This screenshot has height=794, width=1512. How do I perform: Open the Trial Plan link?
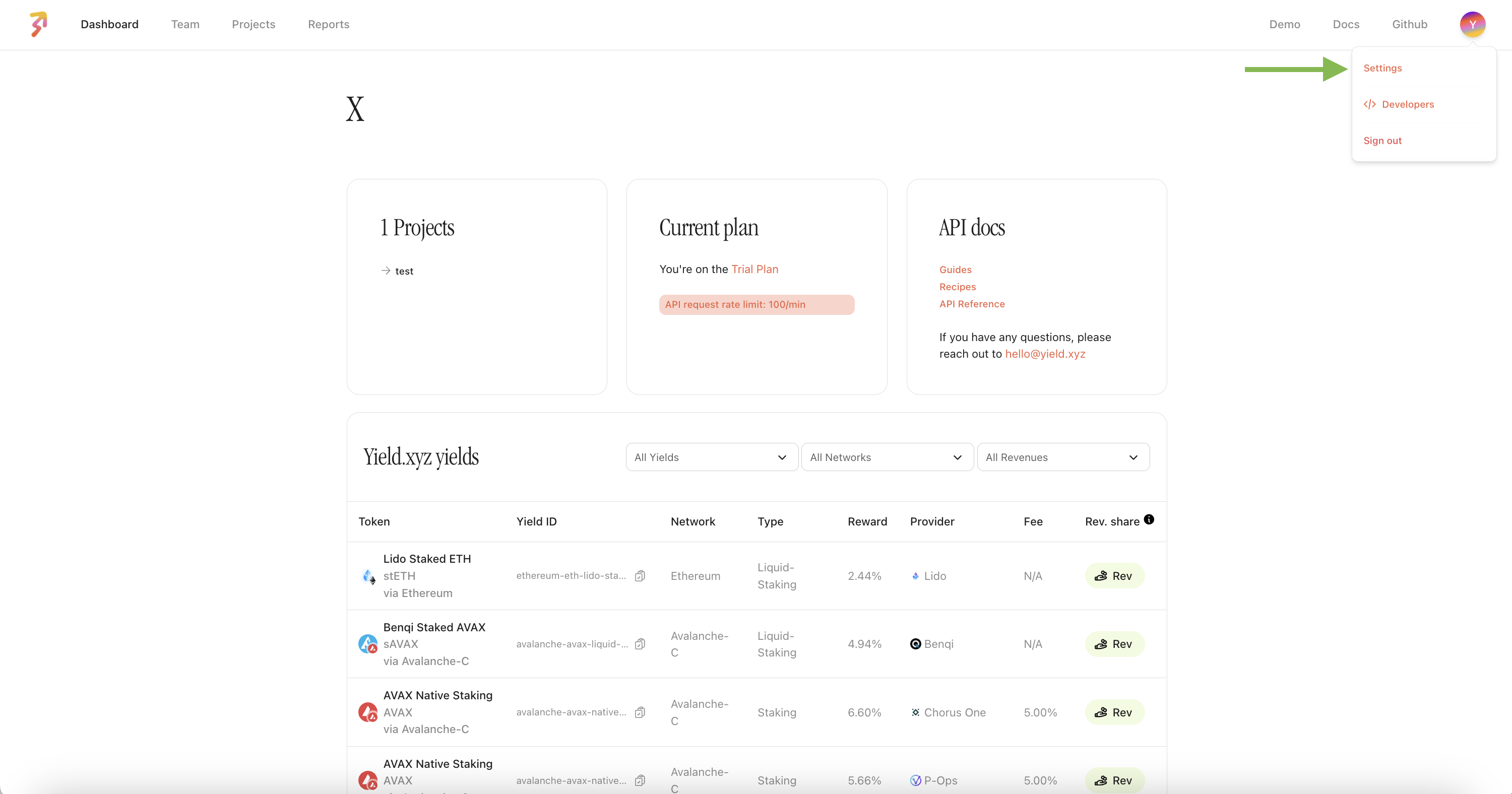coord(754,270)
